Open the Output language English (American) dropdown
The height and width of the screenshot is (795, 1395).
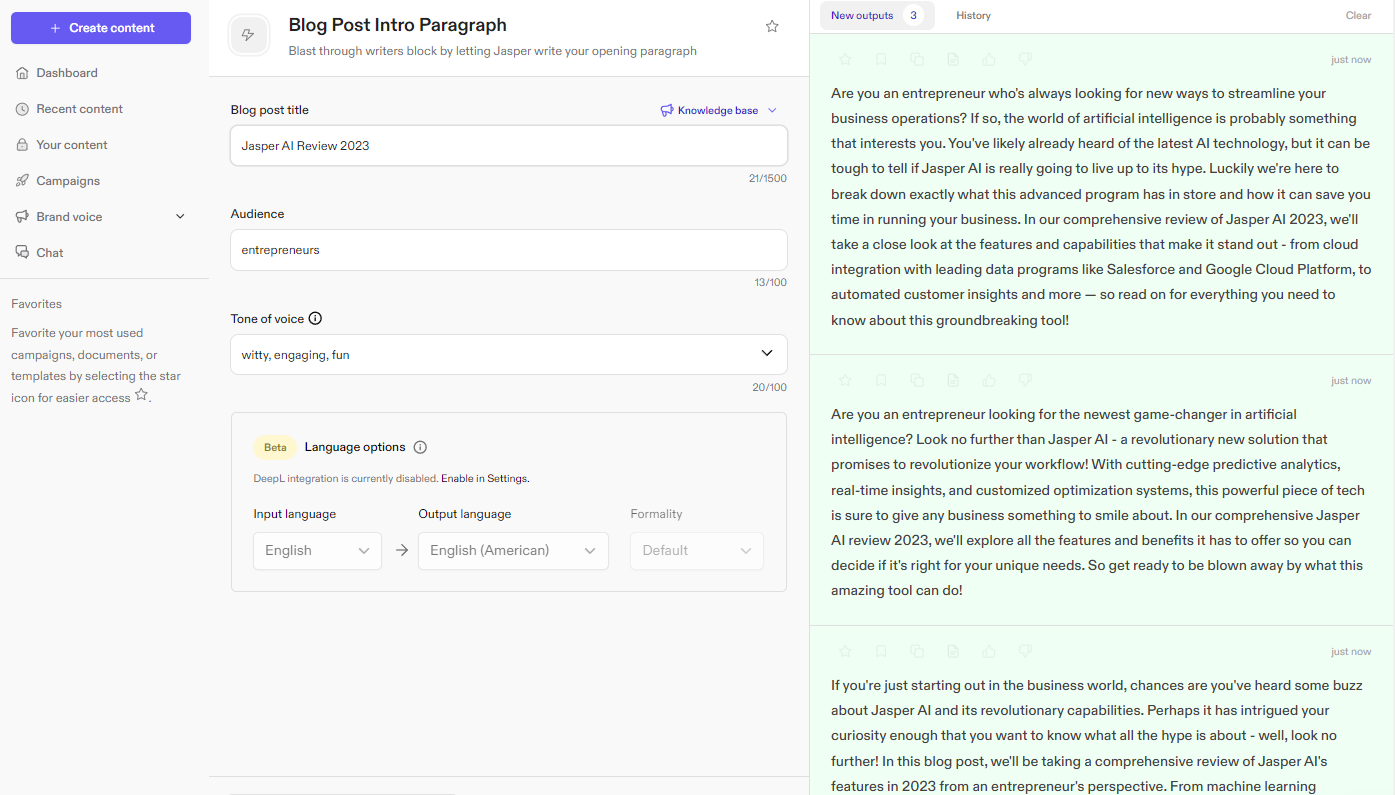point(513,550)
